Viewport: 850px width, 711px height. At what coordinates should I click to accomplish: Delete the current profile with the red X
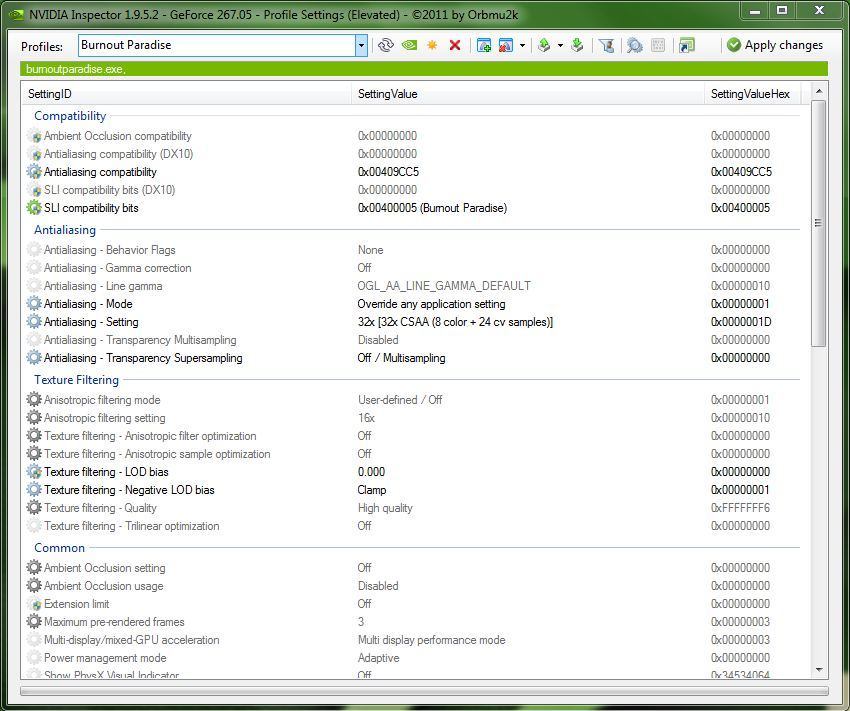click(455, 45)
